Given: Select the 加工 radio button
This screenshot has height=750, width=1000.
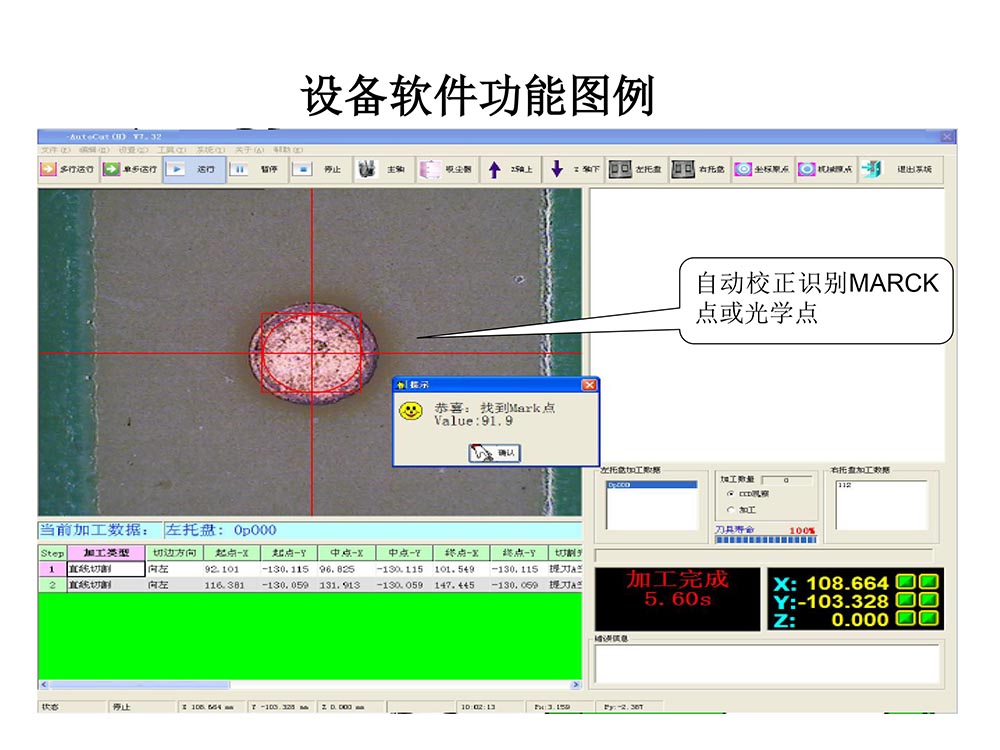Looking at the screenshot, I should [x=731, y=509].
